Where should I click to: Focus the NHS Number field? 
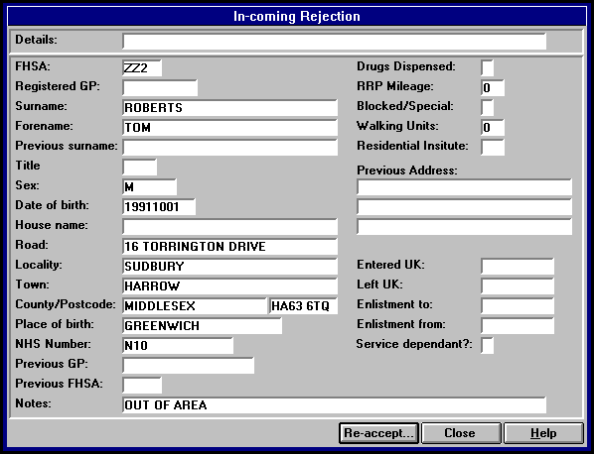(x=178, y=345)
